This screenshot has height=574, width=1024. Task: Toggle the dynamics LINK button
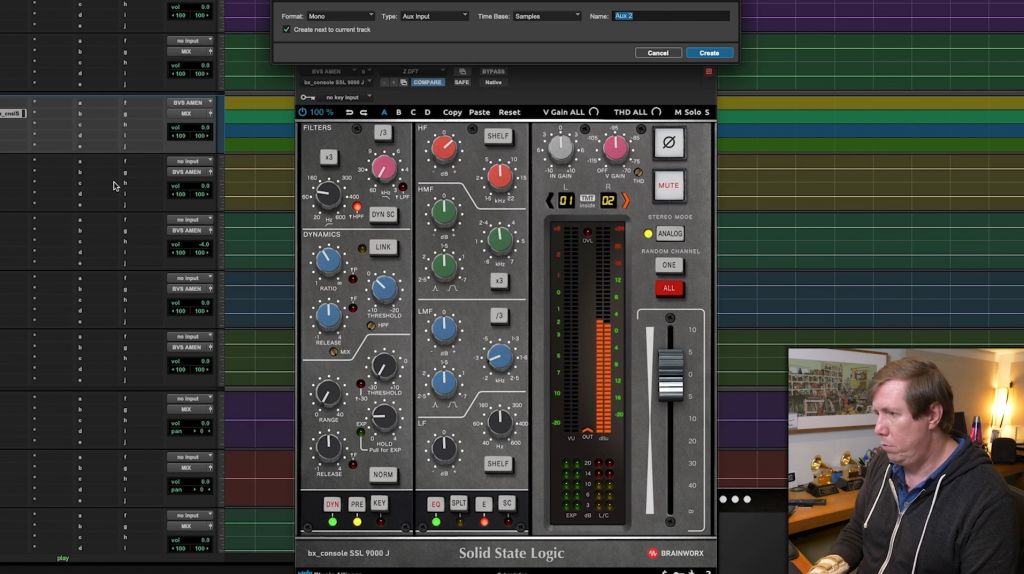pos(383,247)
